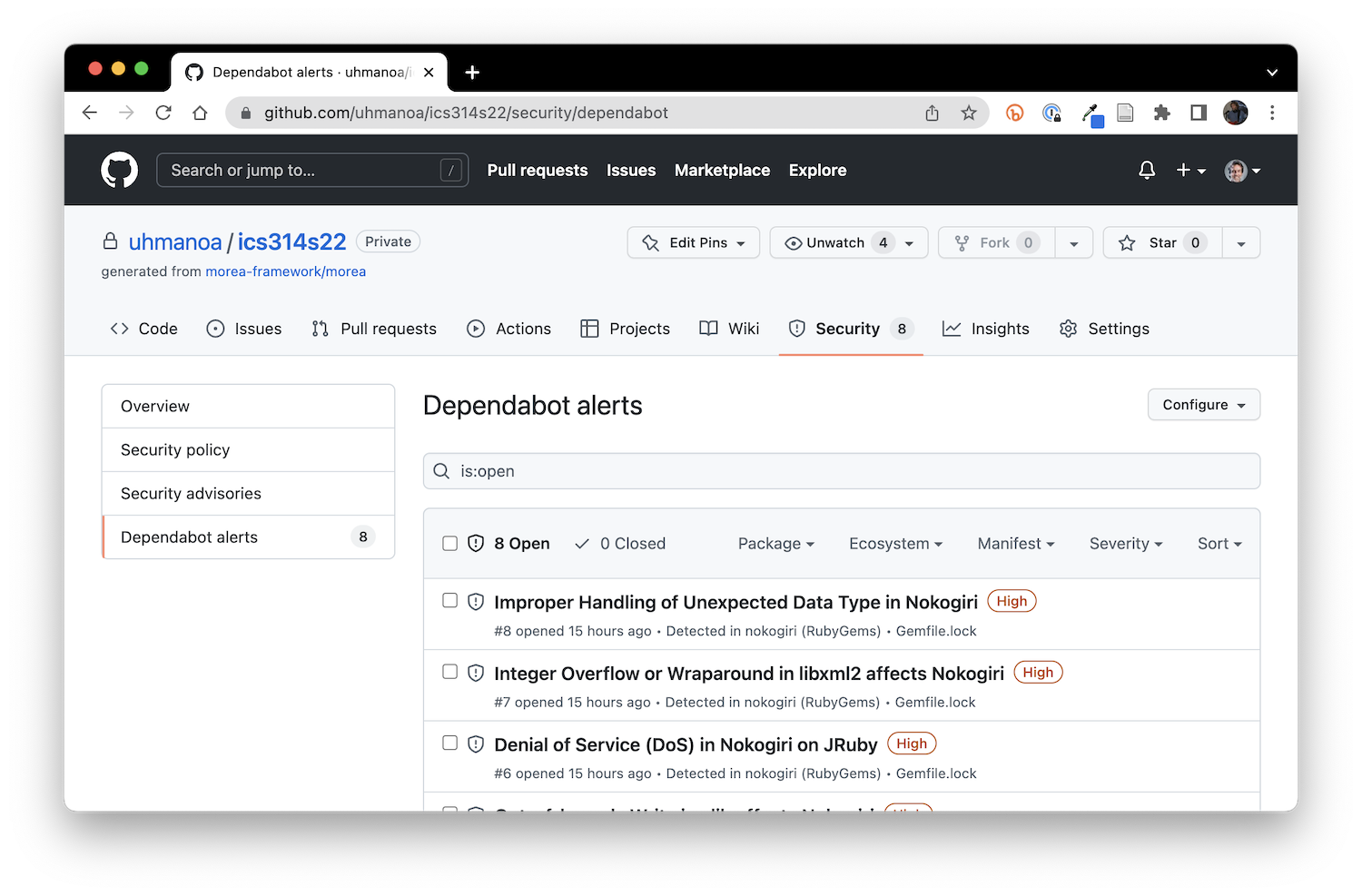Open the Projects tab
Screen dimensions: 1362x896
[x=625, y=329]
